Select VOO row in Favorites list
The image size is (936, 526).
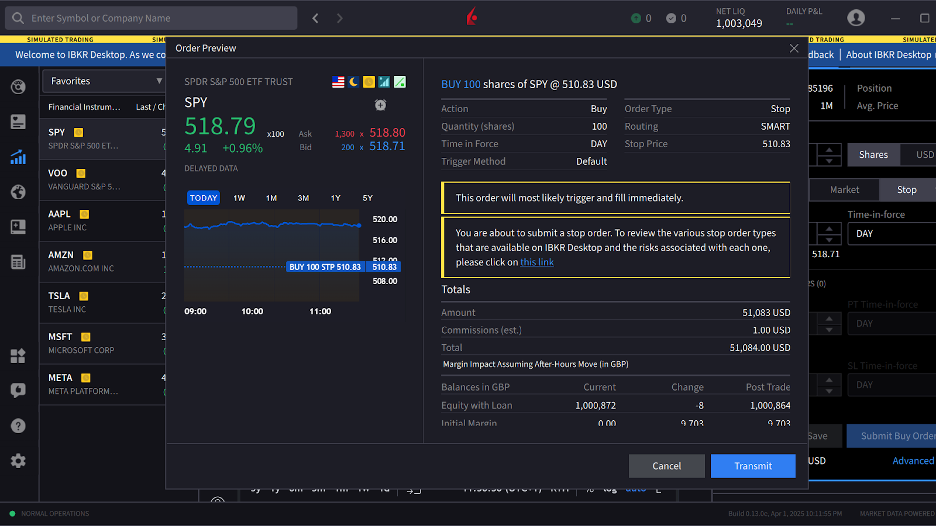click(103, 179)
